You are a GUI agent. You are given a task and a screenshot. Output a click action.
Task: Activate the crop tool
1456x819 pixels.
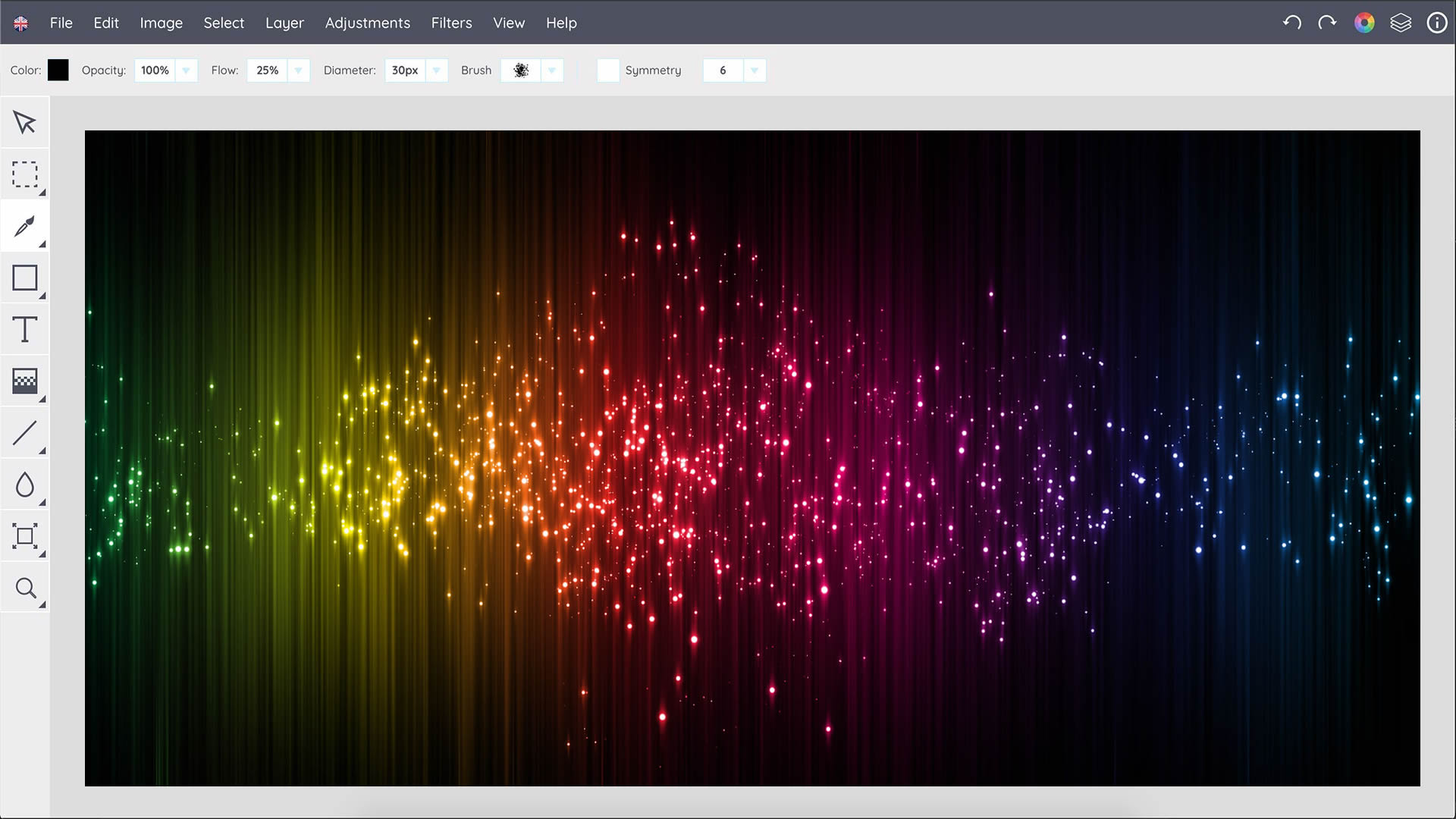point(24,536)
